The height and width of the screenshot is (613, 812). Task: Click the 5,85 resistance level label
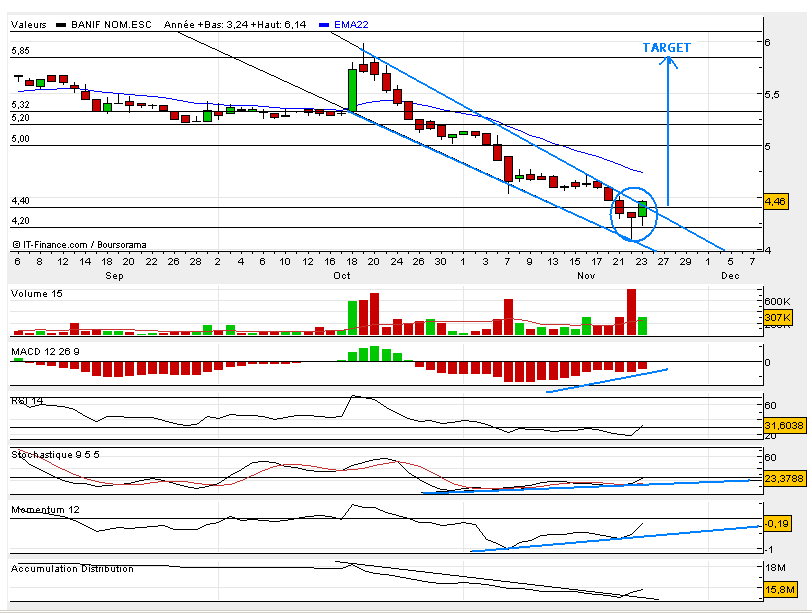(x=21, y=51)
